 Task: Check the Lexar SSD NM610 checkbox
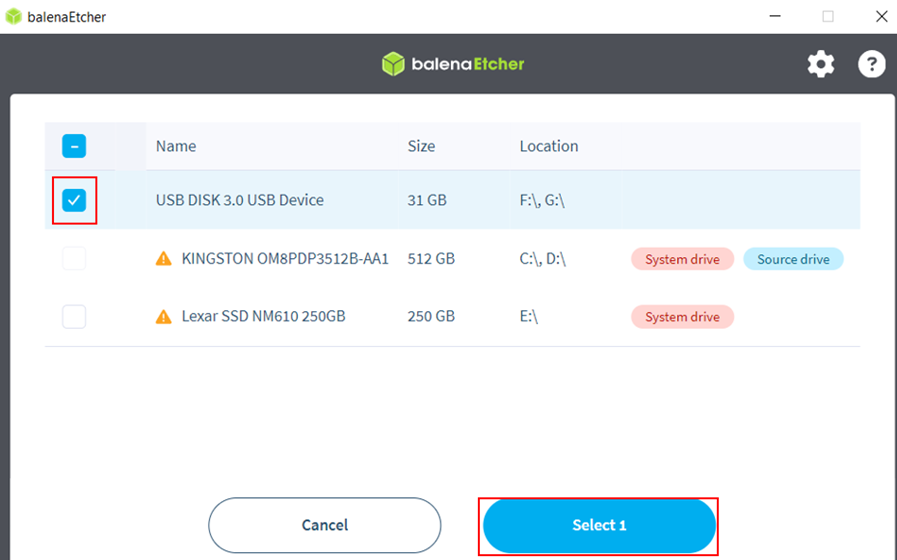pyautogui.click(x=74, y=317)
